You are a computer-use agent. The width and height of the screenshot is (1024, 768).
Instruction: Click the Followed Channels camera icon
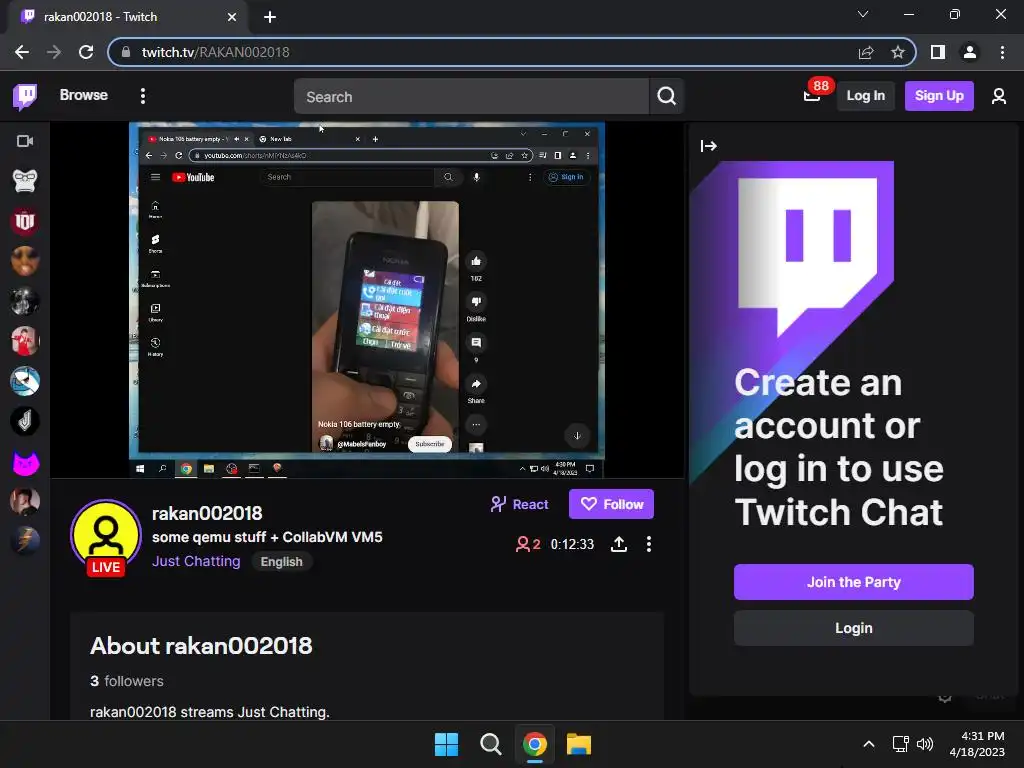25,141
